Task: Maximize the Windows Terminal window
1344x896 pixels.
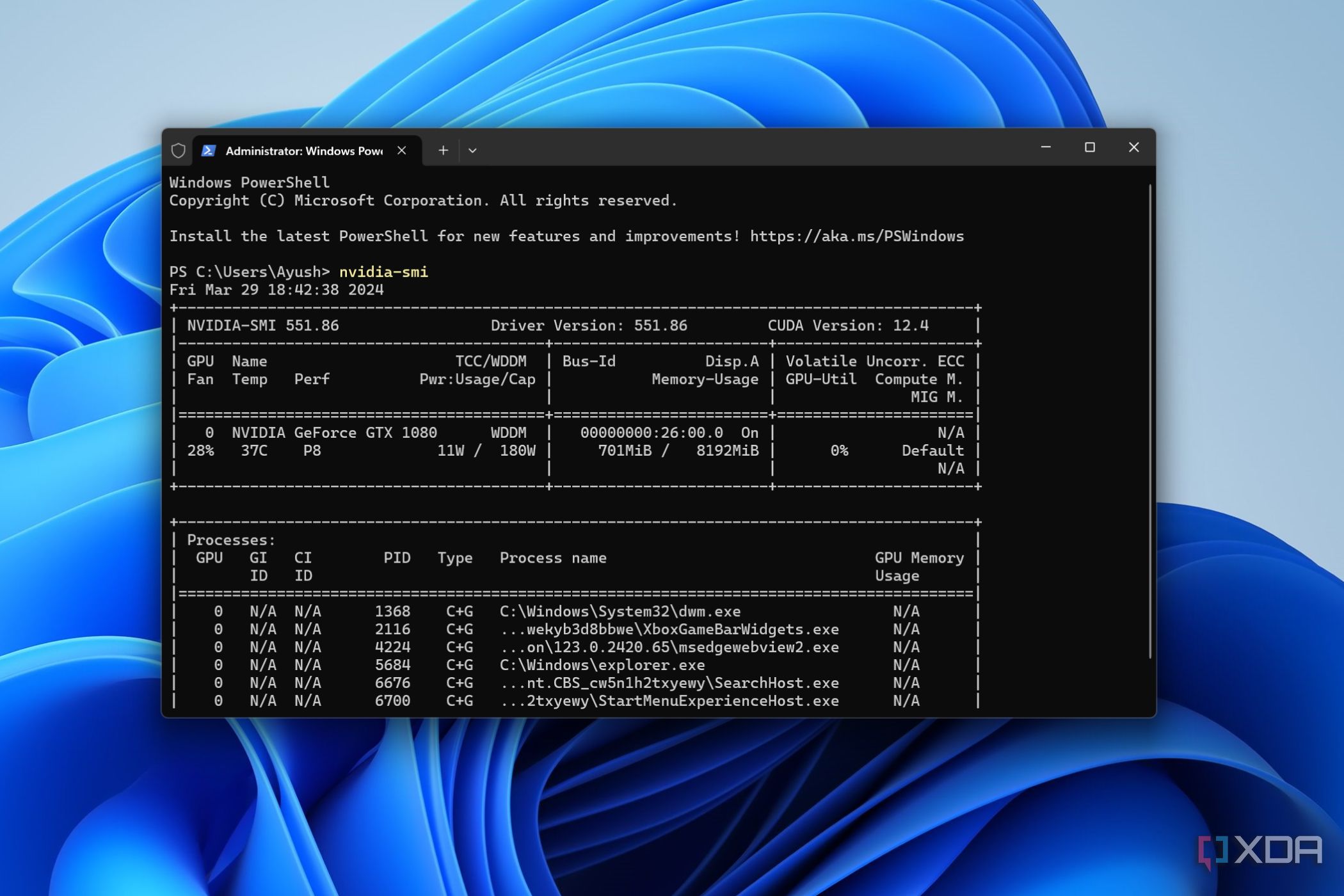Action: click(x=1090, y=147)
